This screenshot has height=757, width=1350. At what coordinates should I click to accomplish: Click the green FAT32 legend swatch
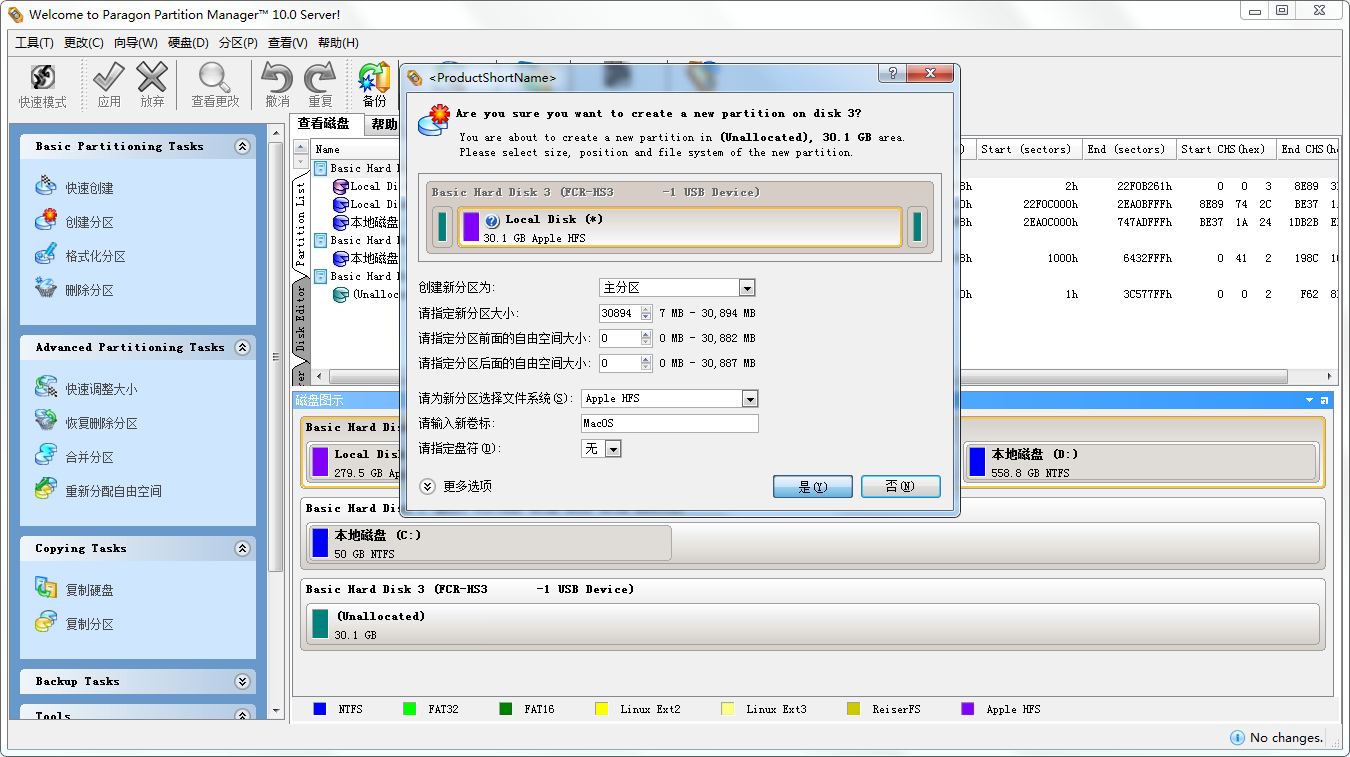(x=409, y=709)
